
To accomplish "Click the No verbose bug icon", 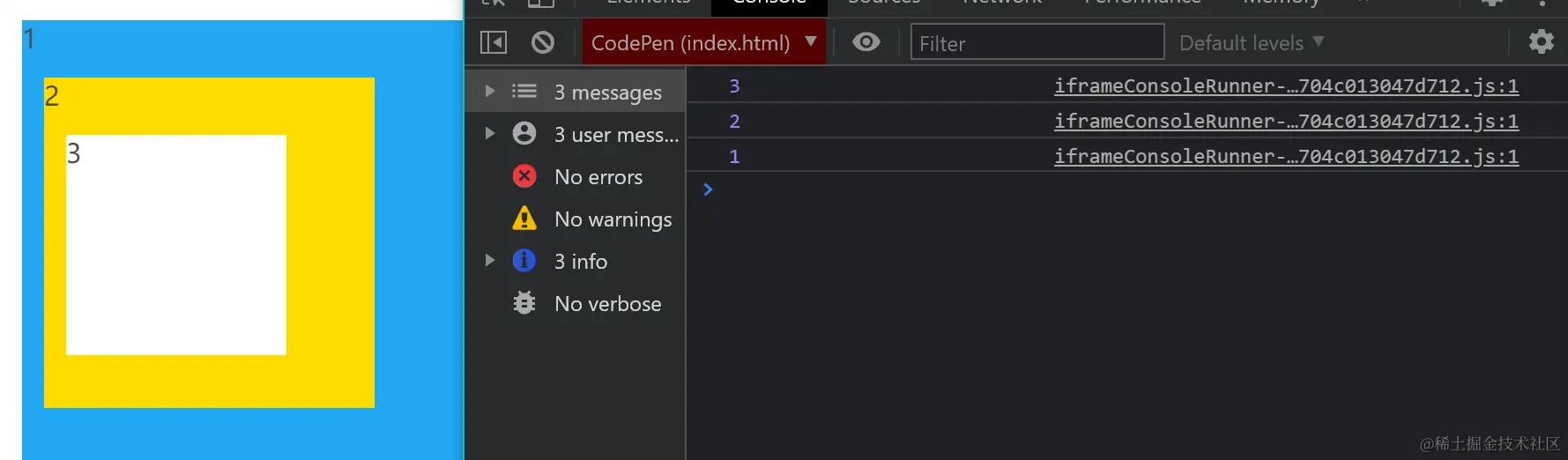I will (x=524, y=303).
